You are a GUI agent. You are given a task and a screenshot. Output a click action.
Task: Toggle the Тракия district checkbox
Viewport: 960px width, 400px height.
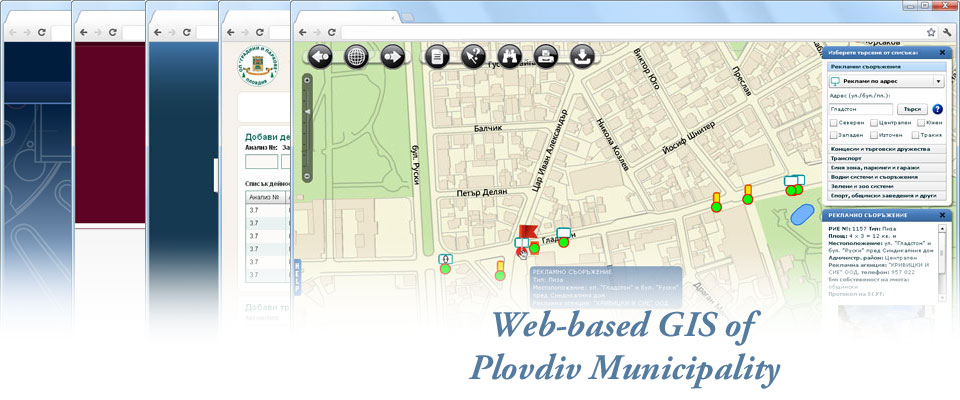tap(915, 135)
